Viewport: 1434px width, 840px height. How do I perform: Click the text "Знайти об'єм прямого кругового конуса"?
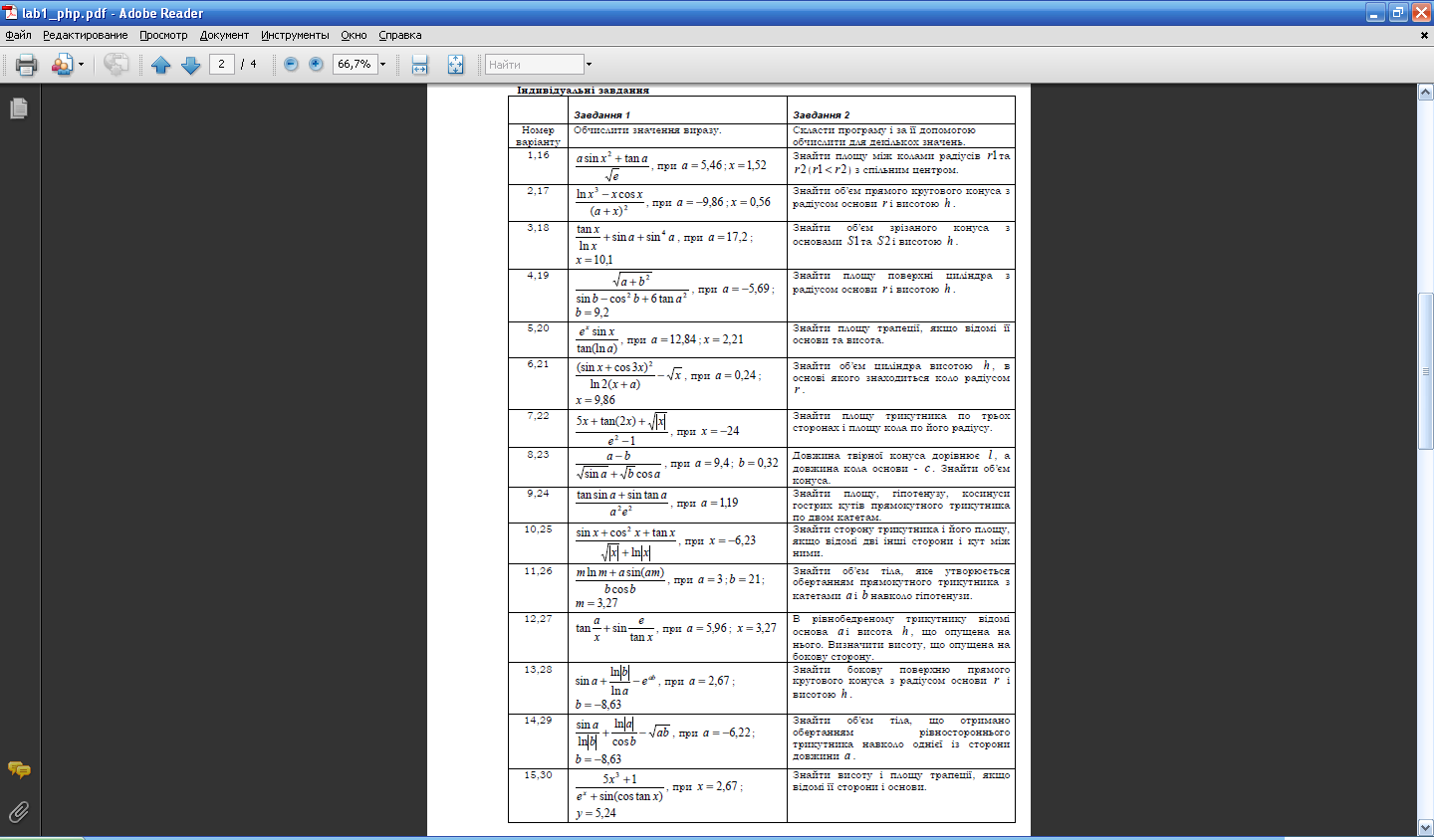click(x=896, y=191)
